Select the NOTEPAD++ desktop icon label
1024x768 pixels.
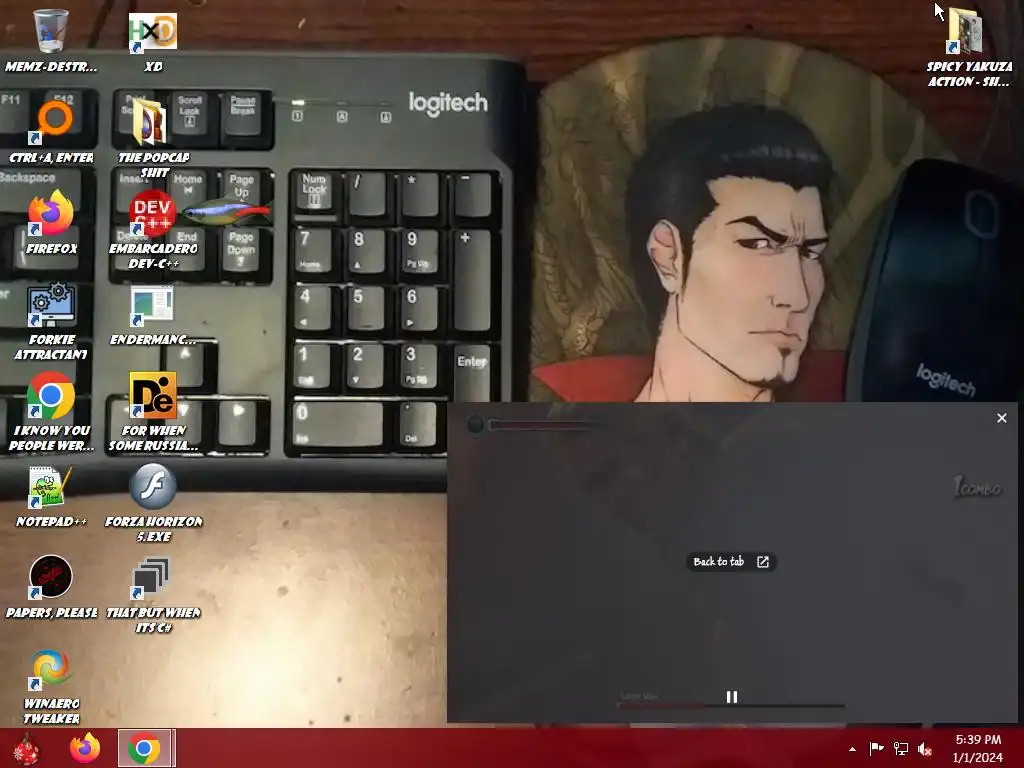52,522
